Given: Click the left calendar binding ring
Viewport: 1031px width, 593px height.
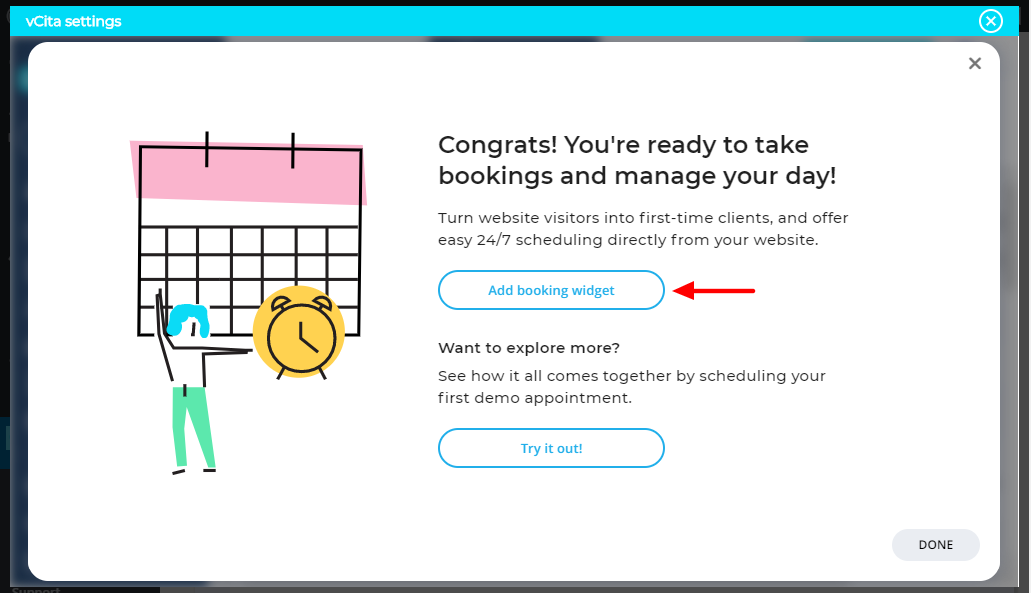Looking at the screenshot, I should [207, 148].
